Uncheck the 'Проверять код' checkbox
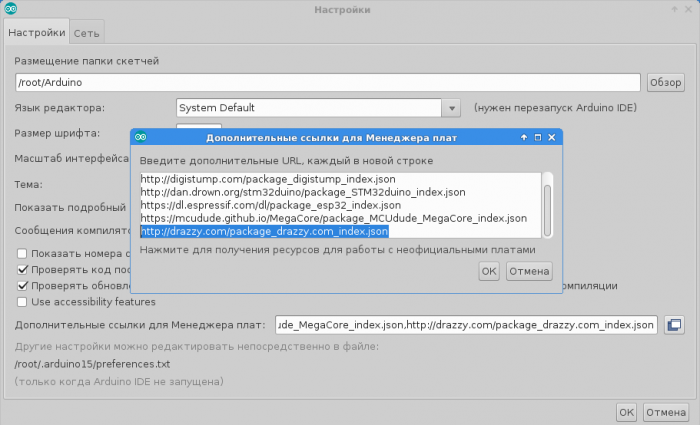 point(23,270)
